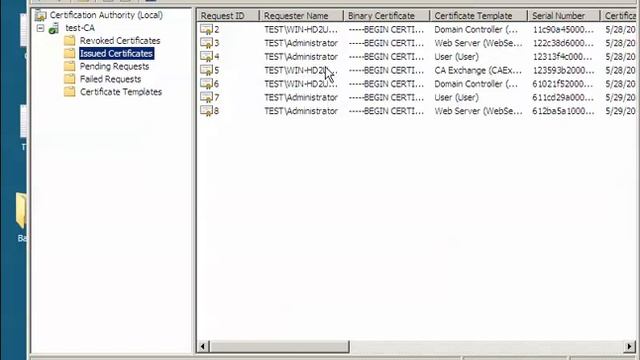Click serial number 12313f4c000...
The height and width of the screenshot is (360, 640).
point(562,57)
